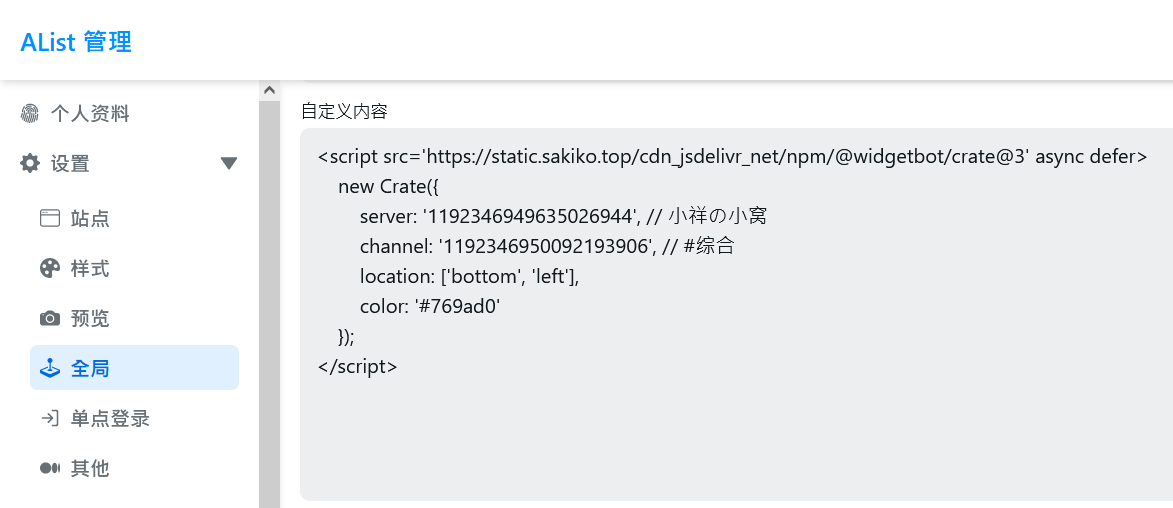Click the login arrow icon beside 单点登录
Image resolution: width=1173 pixels, height=508 pixels.
pyautogui.click(x=50, y=418)
